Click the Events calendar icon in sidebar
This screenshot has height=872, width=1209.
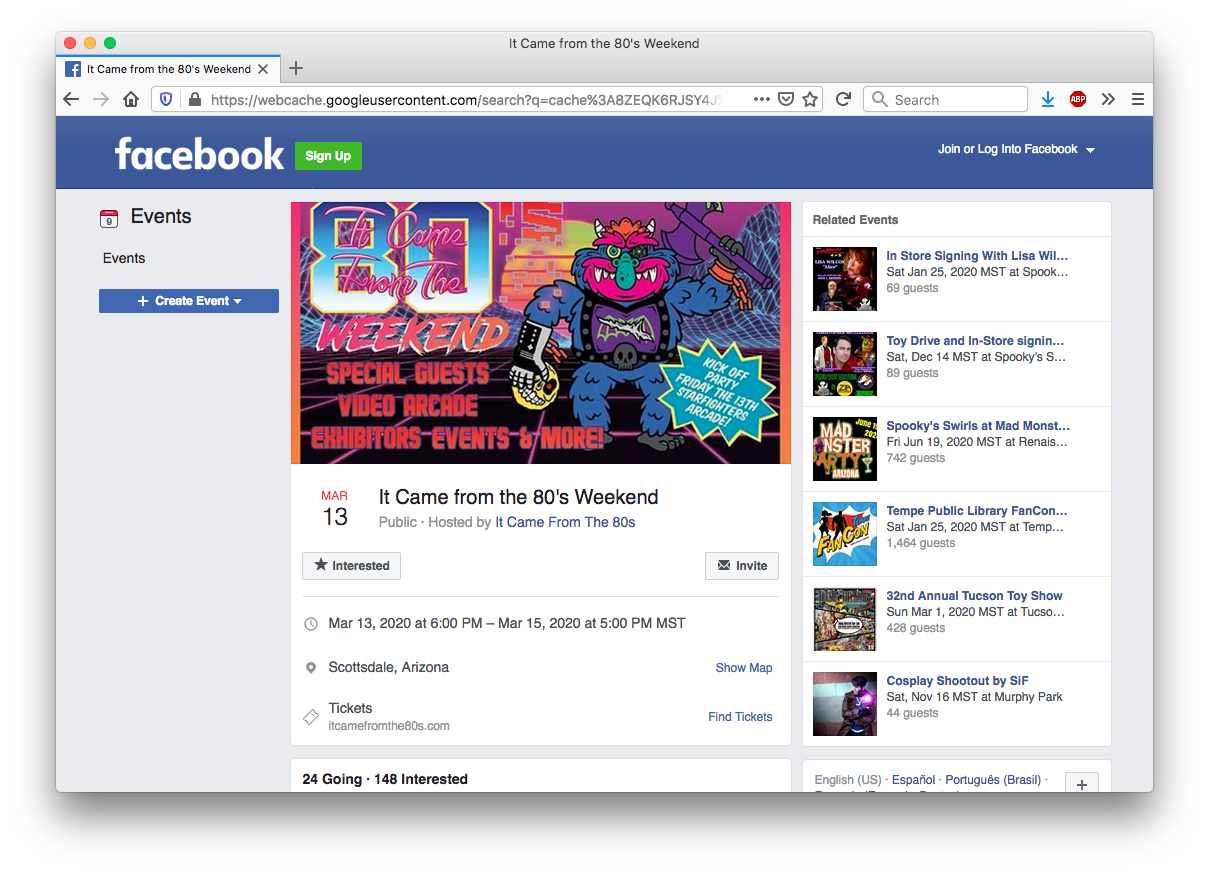tap(109, 218)
